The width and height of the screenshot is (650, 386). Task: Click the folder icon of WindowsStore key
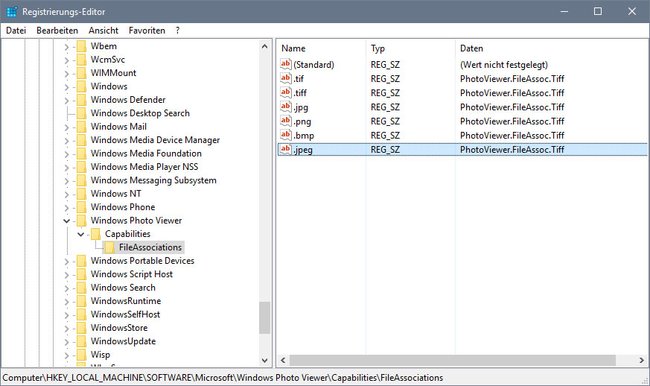point(82,328)
